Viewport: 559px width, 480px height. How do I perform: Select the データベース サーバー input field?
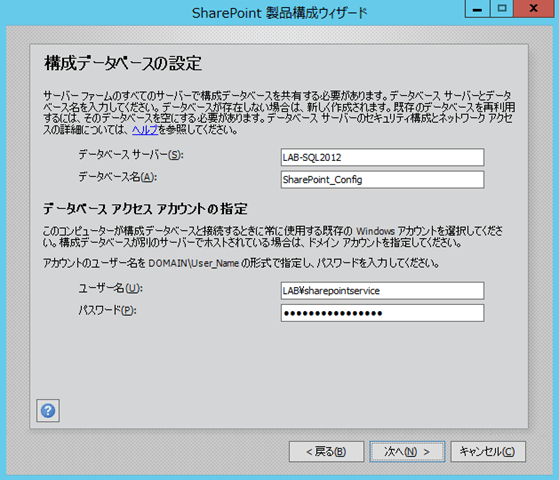point(382,157)
